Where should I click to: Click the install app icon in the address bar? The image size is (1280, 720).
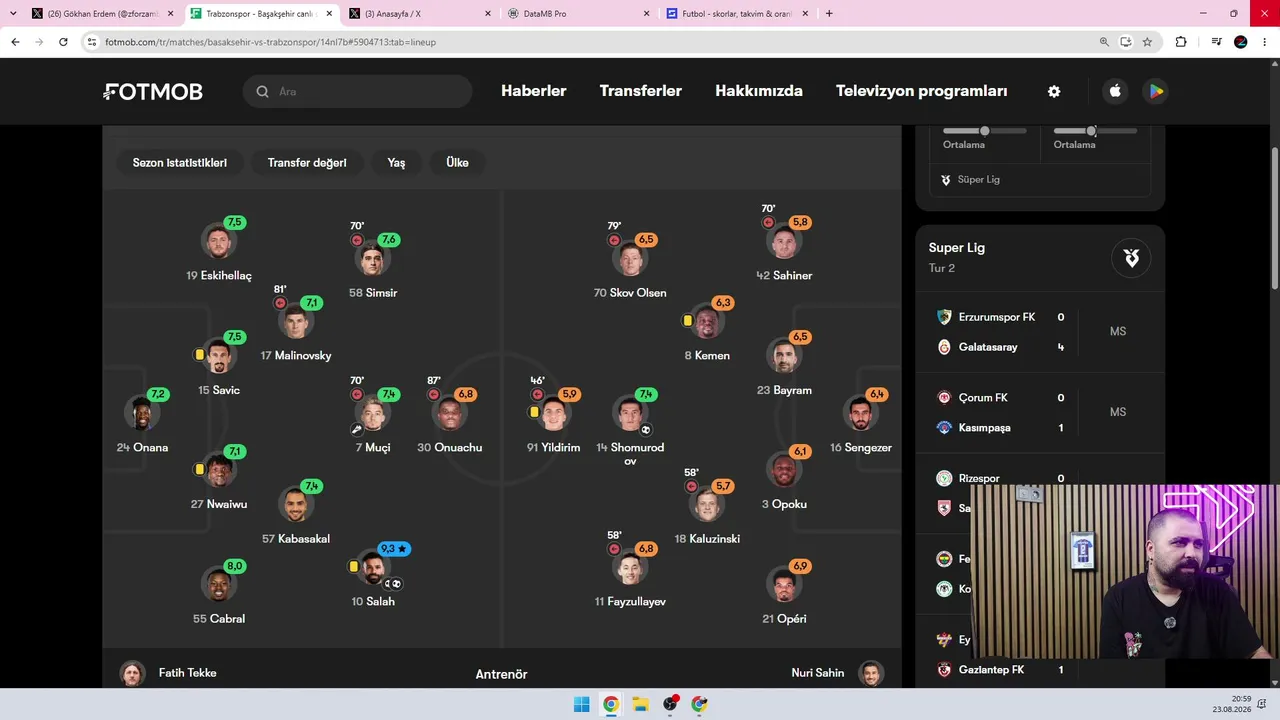coord(1125,42)
